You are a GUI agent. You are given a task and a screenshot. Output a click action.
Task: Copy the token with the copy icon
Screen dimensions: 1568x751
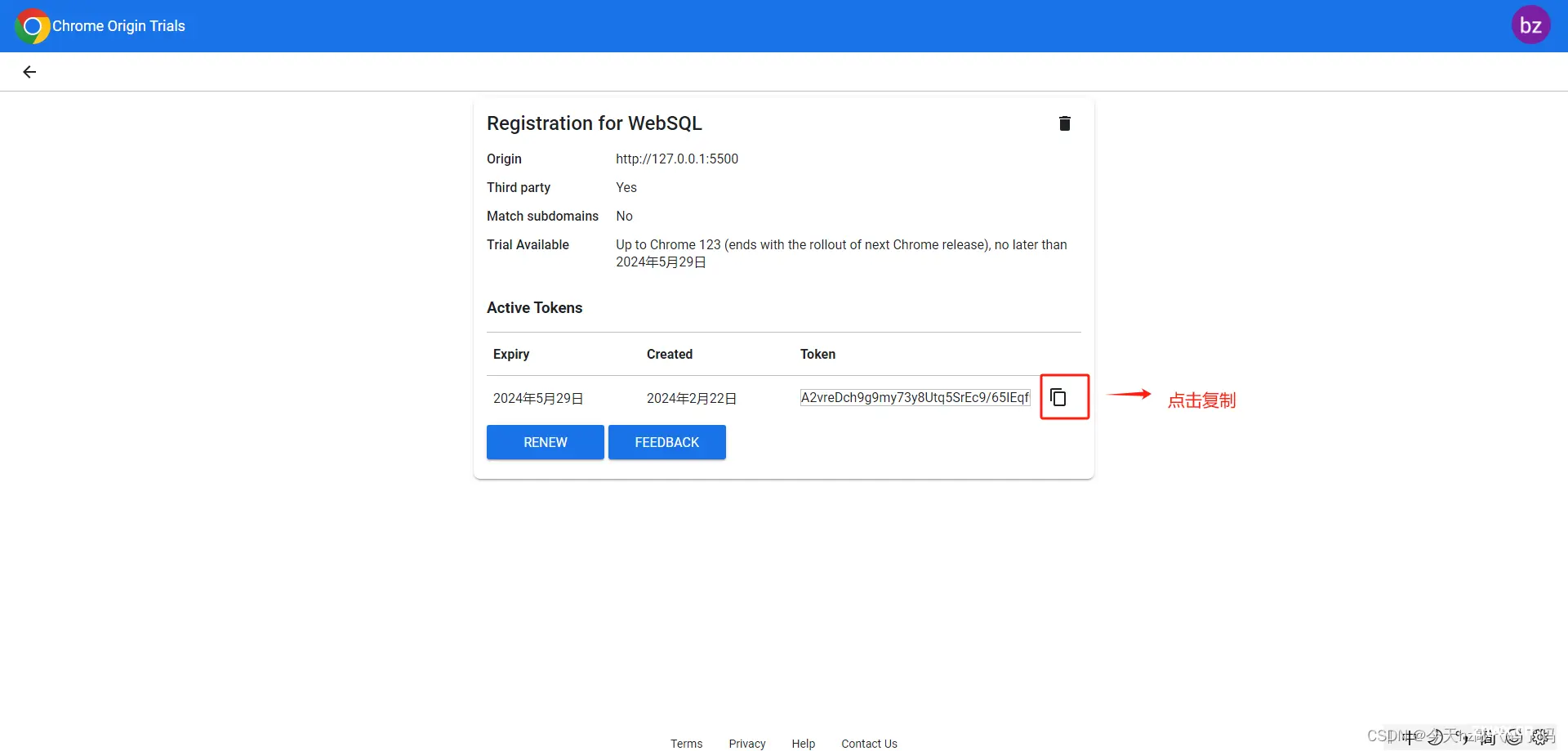pos(1058,397)
